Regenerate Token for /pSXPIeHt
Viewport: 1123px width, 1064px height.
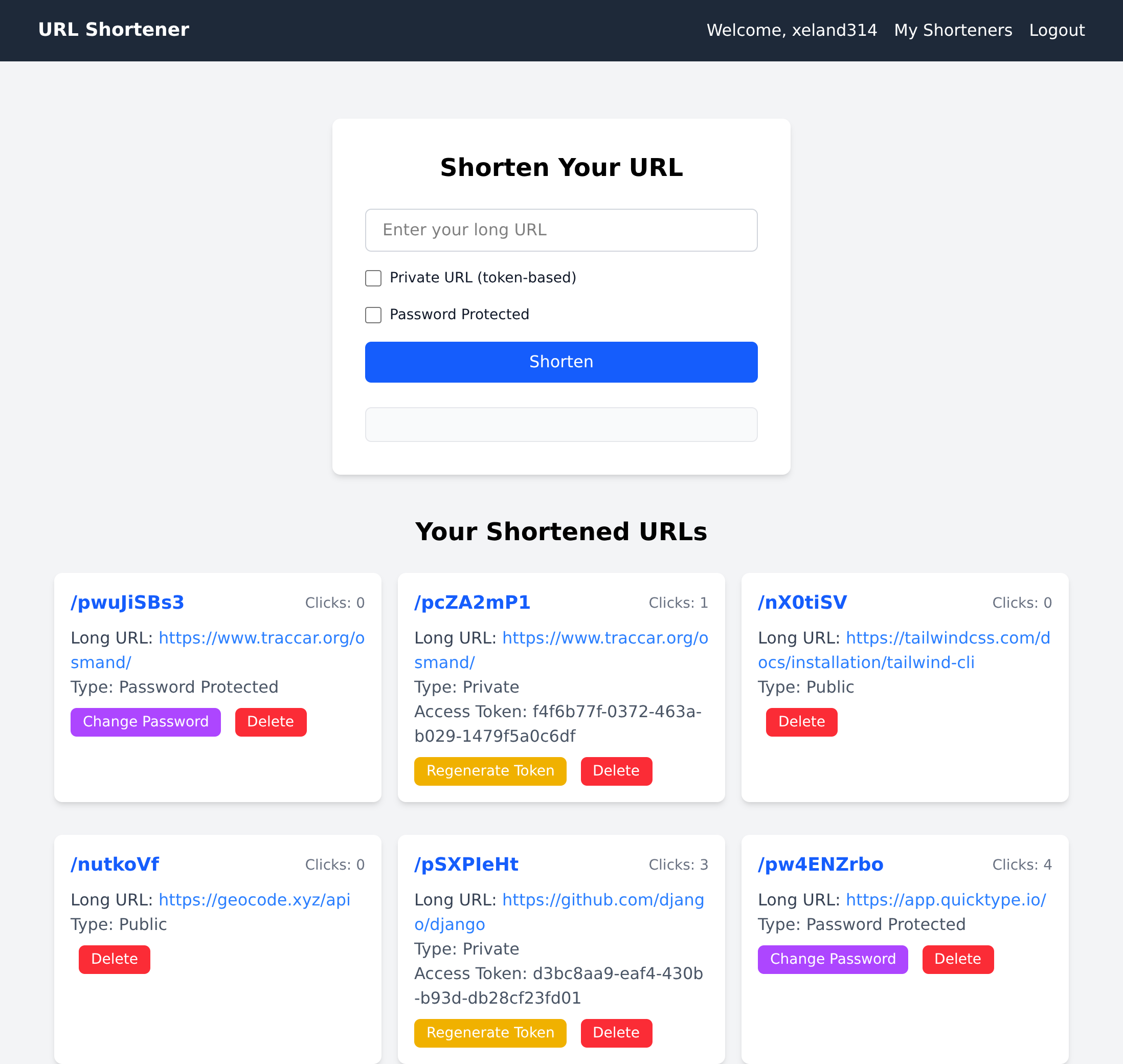tap(490, 1033)
